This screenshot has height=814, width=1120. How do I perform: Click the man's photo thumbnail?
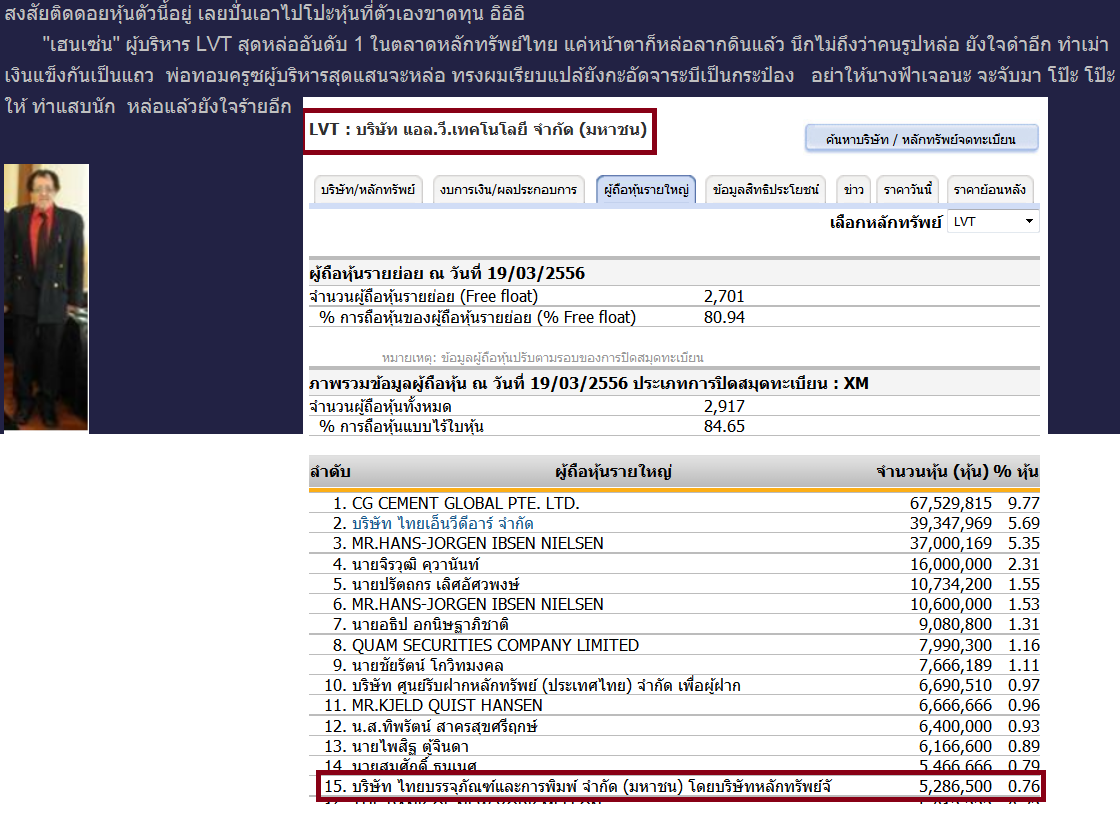pyautogui.click(x=46, y=297)
